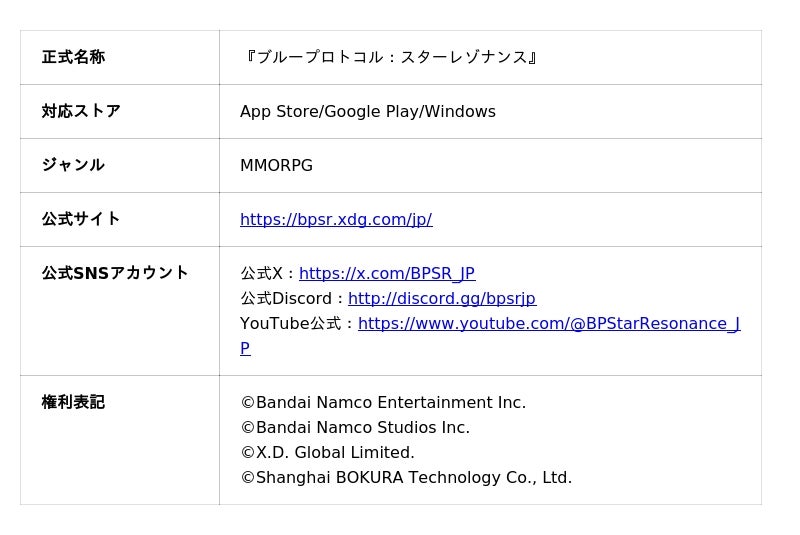Click the ©X.D. Global Limited. line
Image resolution: width=800 pixels, height=535 pixels.
click(327, 453)
